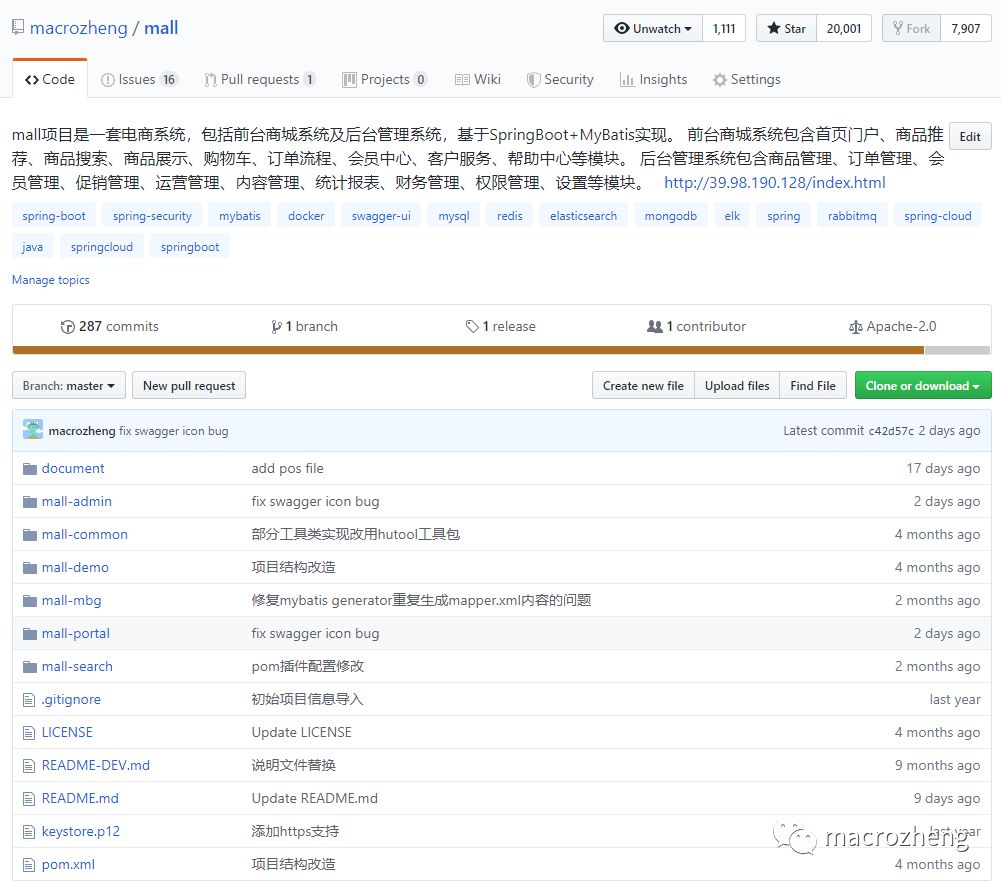Image resolution: width=1001 pixels, height=884 pixels.
Task: Select the mybatis topic tag
Action: (x=239, y=216)
